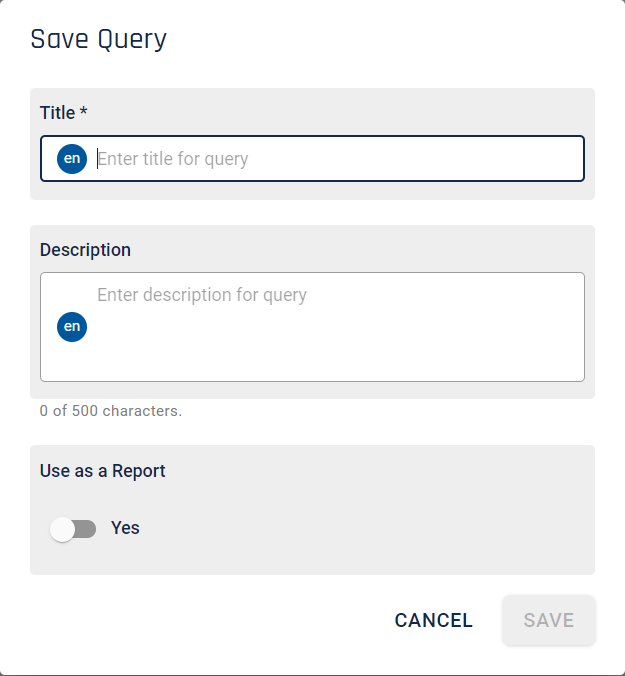625x676 pixels.
Task: Click the '0 of 500 characters' counter
Action: (x=111, y=411)
